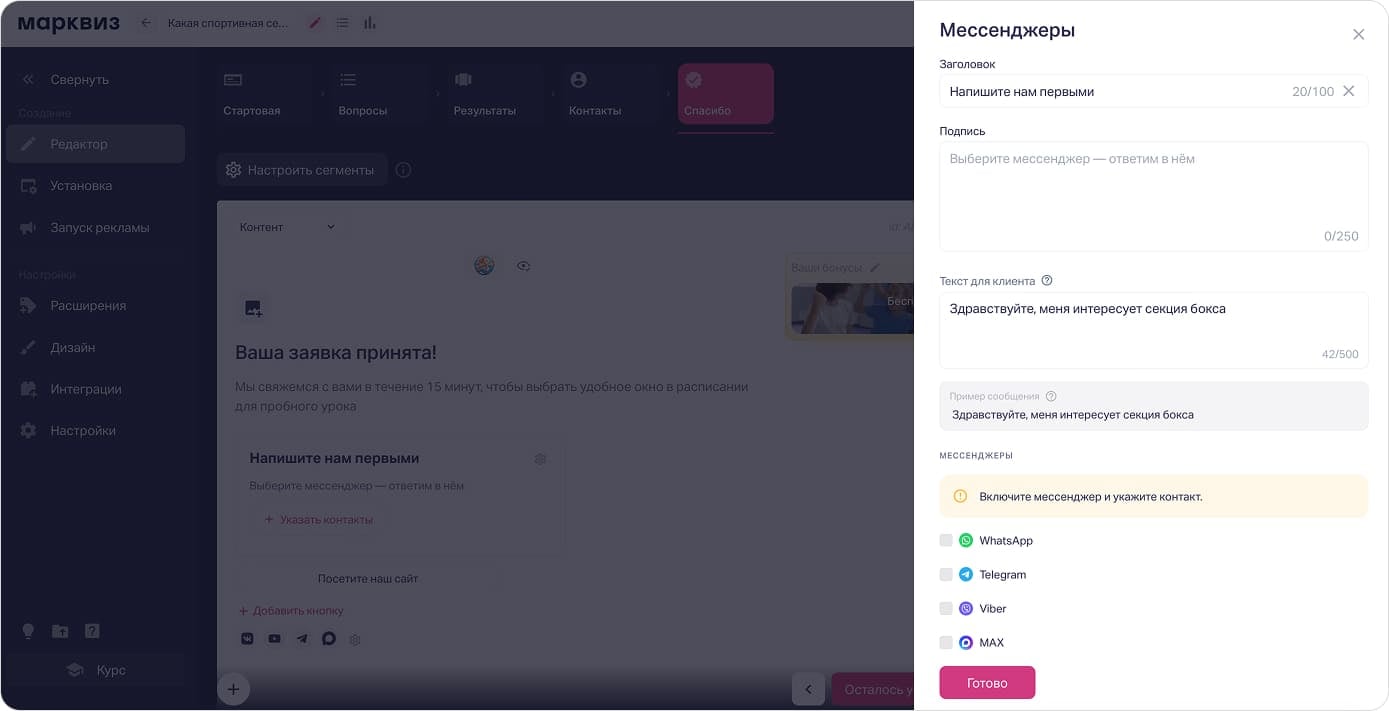Open social links settings gear icon

coord(354,640)
